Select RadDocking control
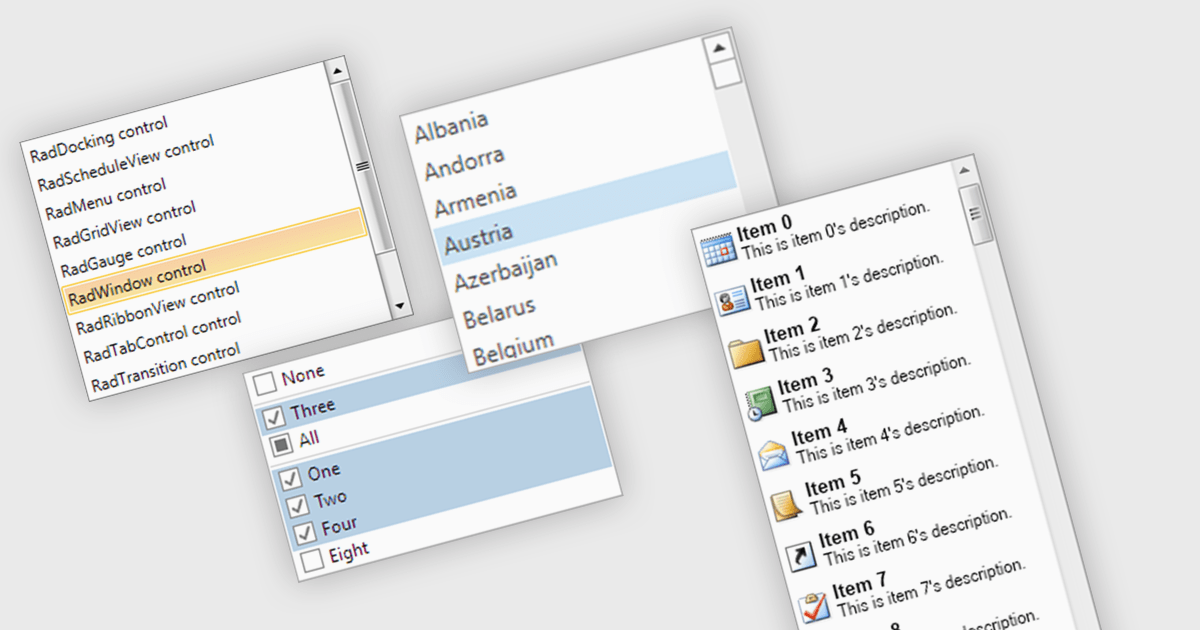Viewport: 1200px width, 630px height. (99, 140)
